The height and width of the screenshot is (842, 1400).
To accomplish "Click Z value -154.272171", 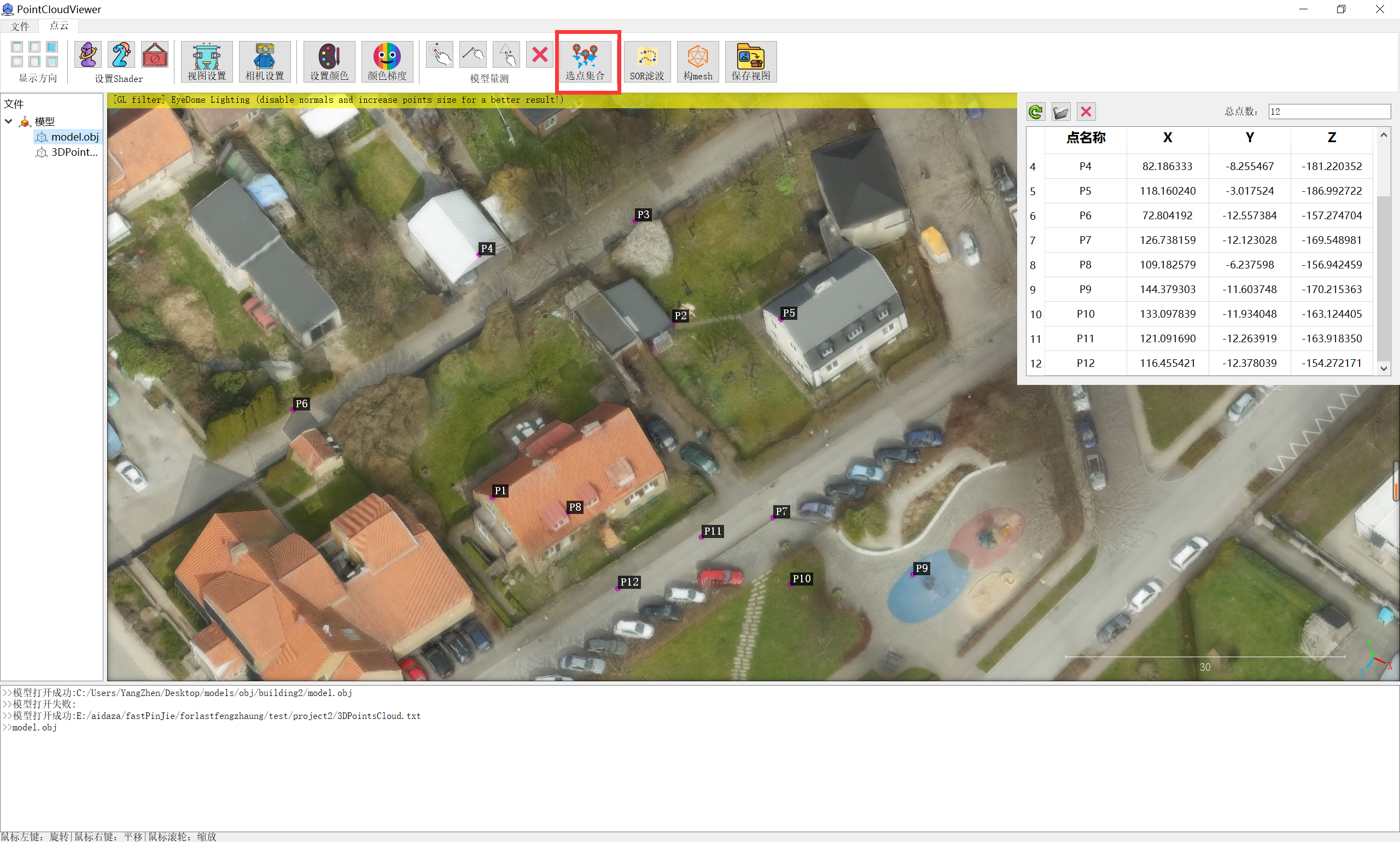I will tap(1331, 363).
